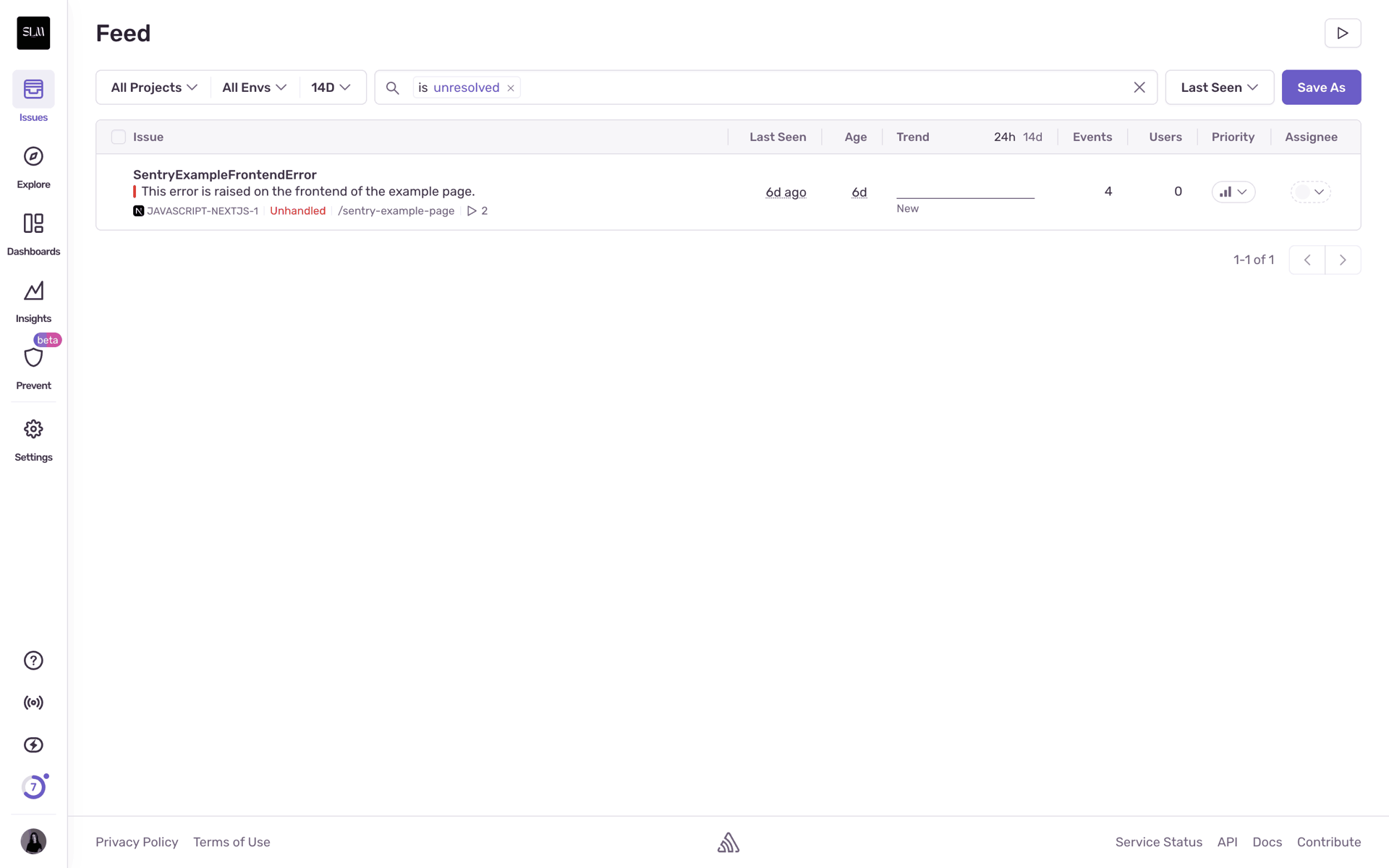
Task: Open onboarding progress ring showing 7
Action: point(33,787)
